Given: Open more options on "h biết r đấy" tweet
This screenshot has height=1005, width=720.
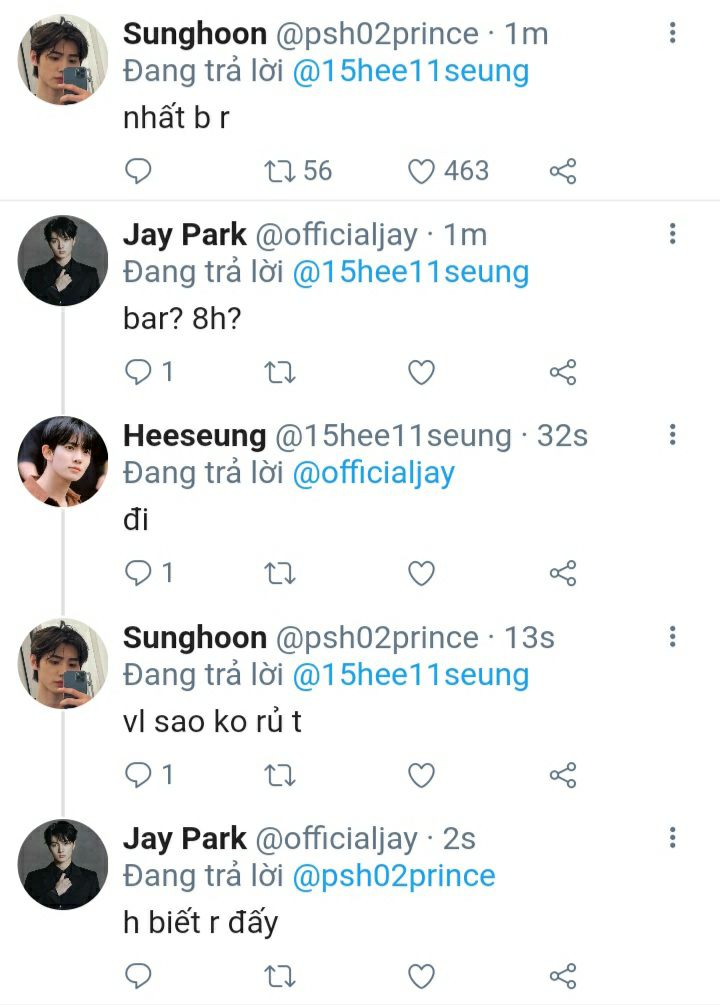Looking at the screenshot, I should click(x=673, y=838).
